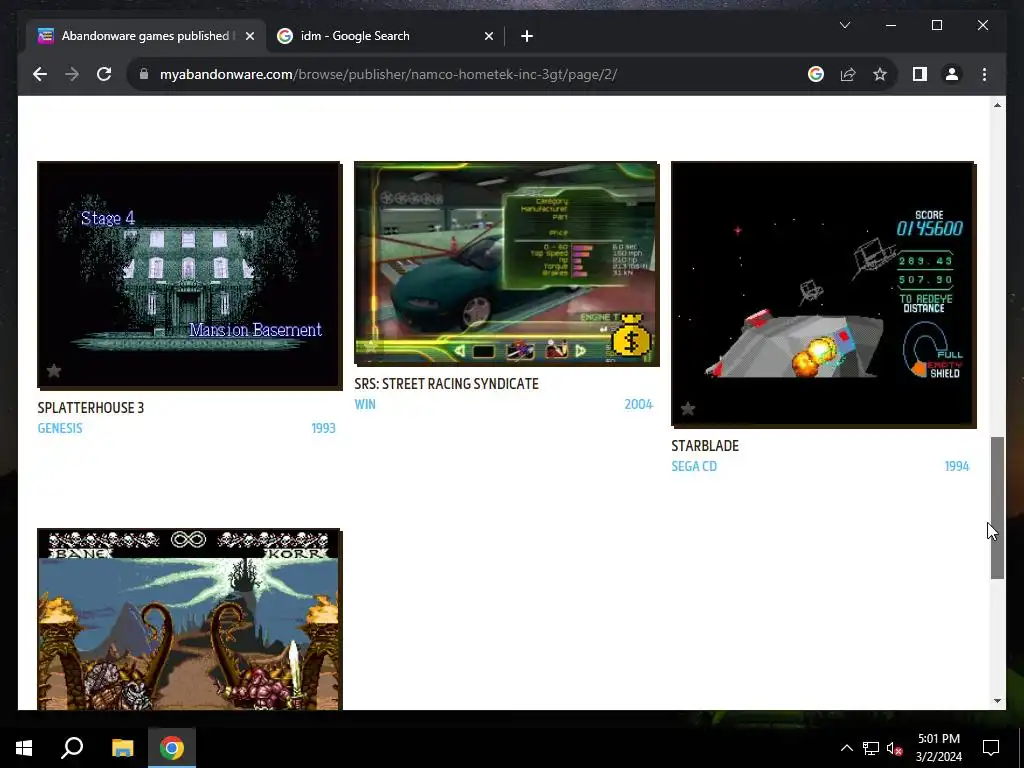
Task: Click the scrollbar down arrow
Action: pyautogui.click(x=997, y=701)
